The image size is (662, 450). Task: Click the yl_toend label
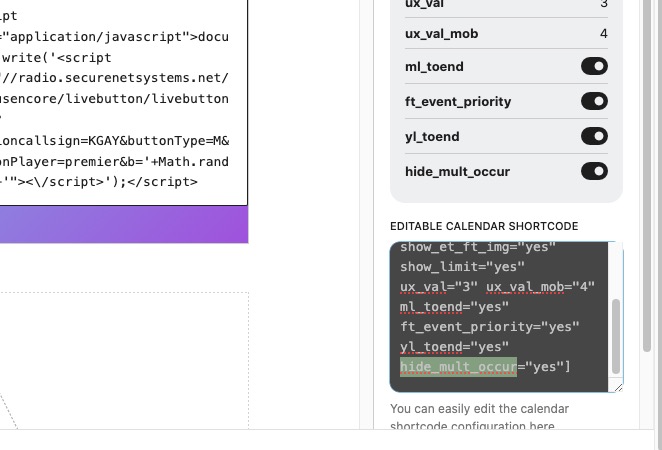[x=432, y=137]
